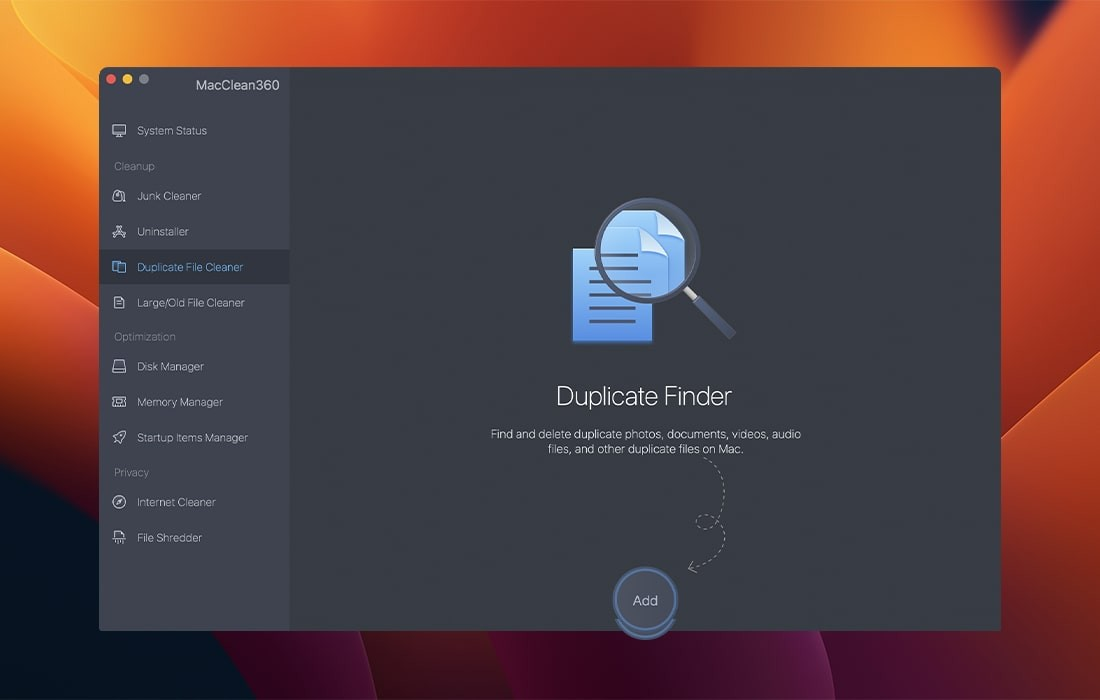1100x700 pixels.
Task: Click the duplicate files description text
Action: 645,442
